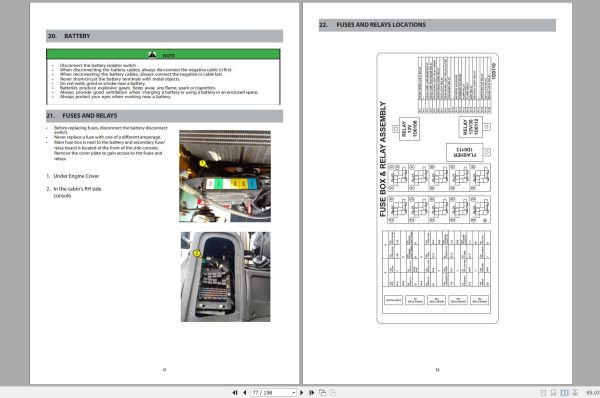Click the cabin side console fuse photo
The width and height of the screenshot is (600, 398).
pyautogui.click(x=225, y=277)
